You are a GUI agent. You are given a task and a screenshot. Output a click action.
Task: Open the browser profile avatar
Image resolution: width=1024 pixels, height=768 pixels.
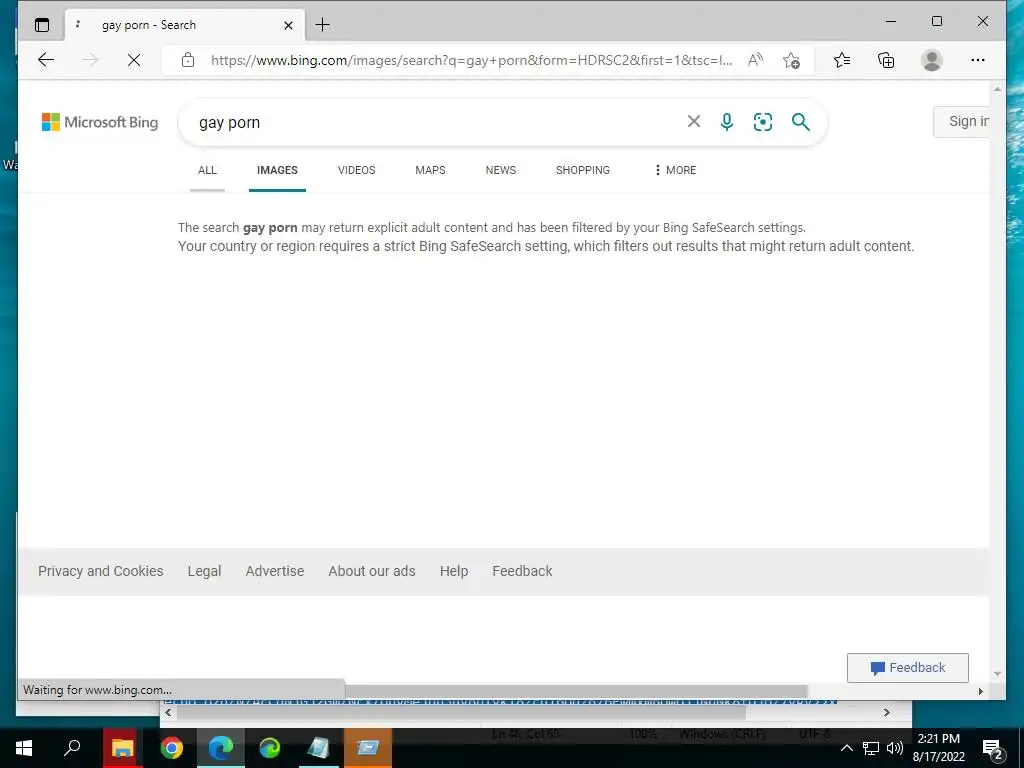(x=931, y=60)
